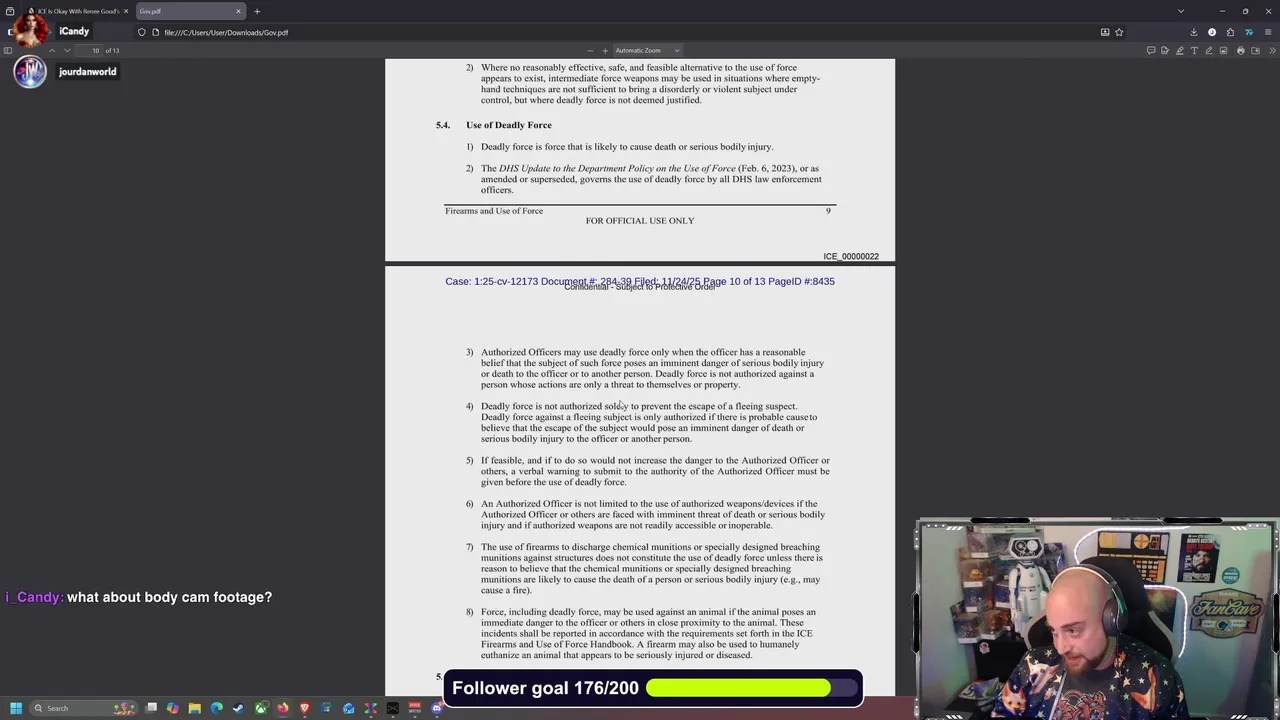
Task: Open Steam from taskbar
Action: 238,708
